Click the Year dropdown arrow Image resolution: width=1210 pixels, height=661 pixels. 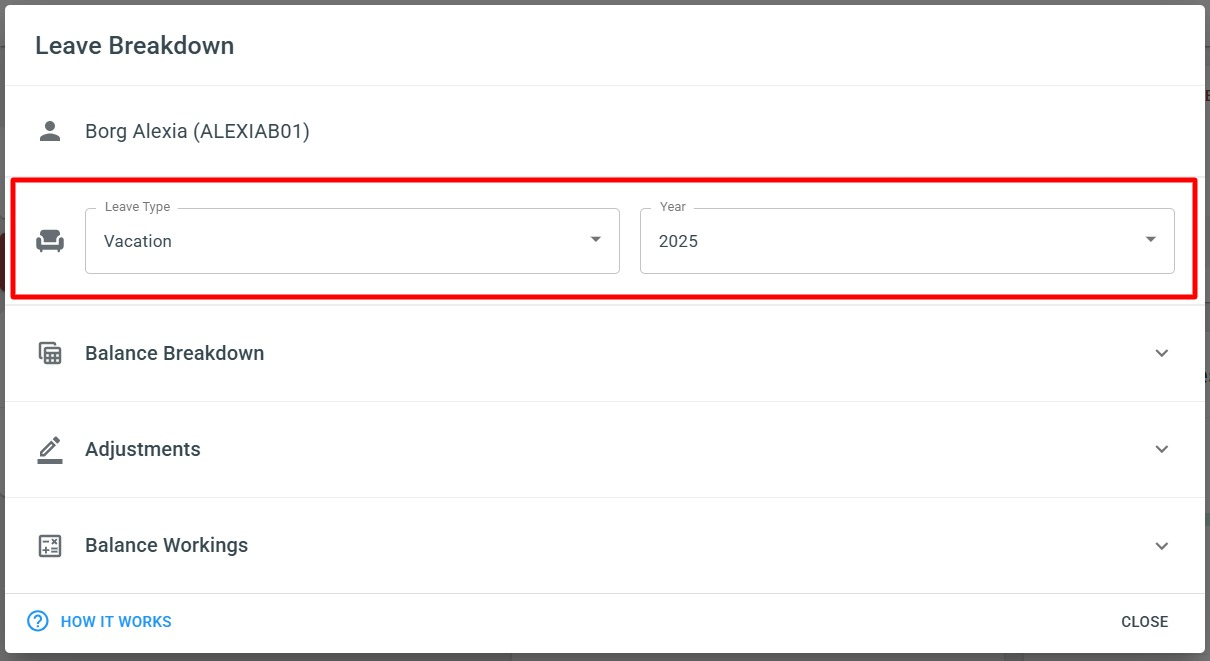pos(1151,240)
